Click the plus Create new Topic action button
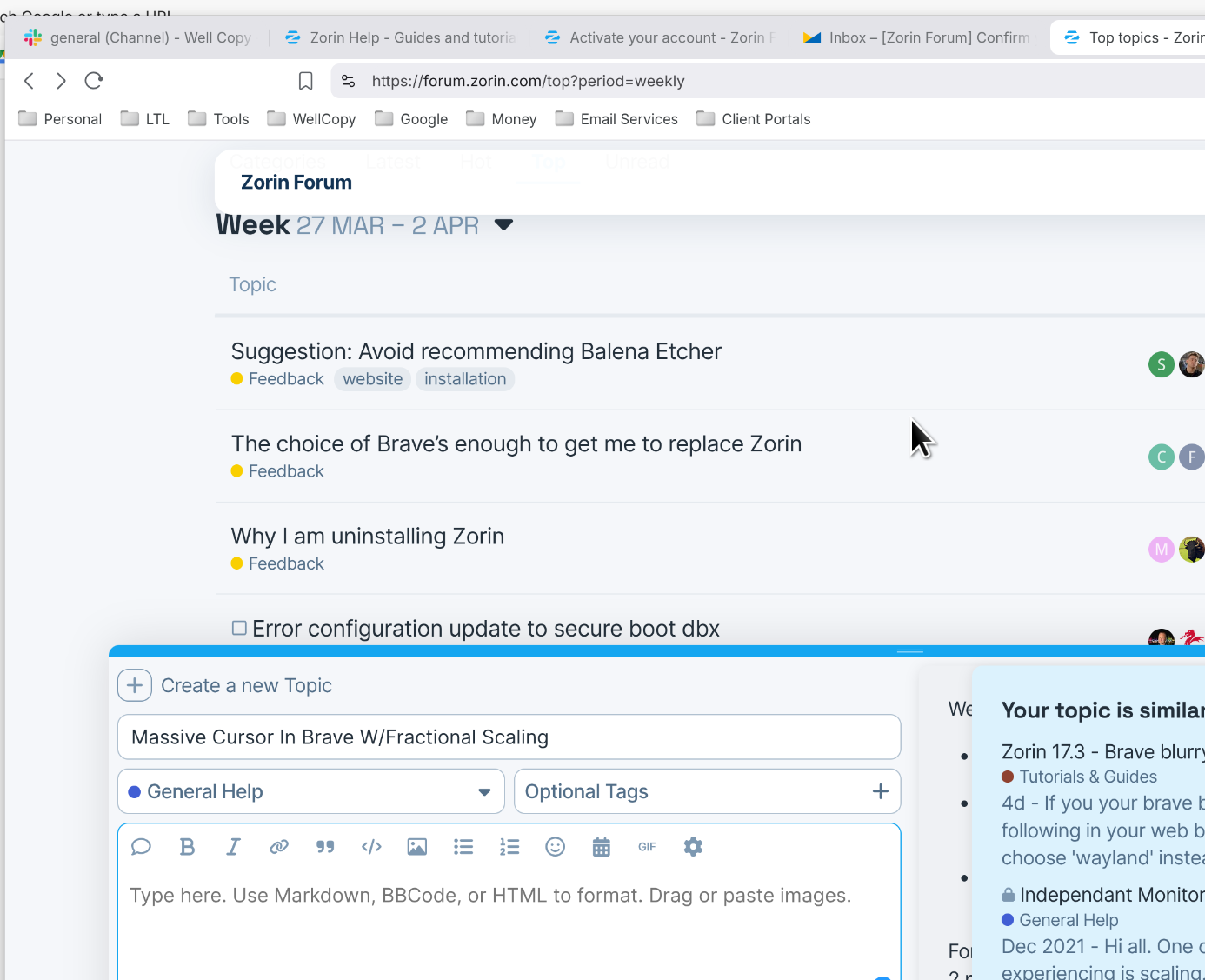The height and width of the screenshot is (980, 1205). coord(135,685)
